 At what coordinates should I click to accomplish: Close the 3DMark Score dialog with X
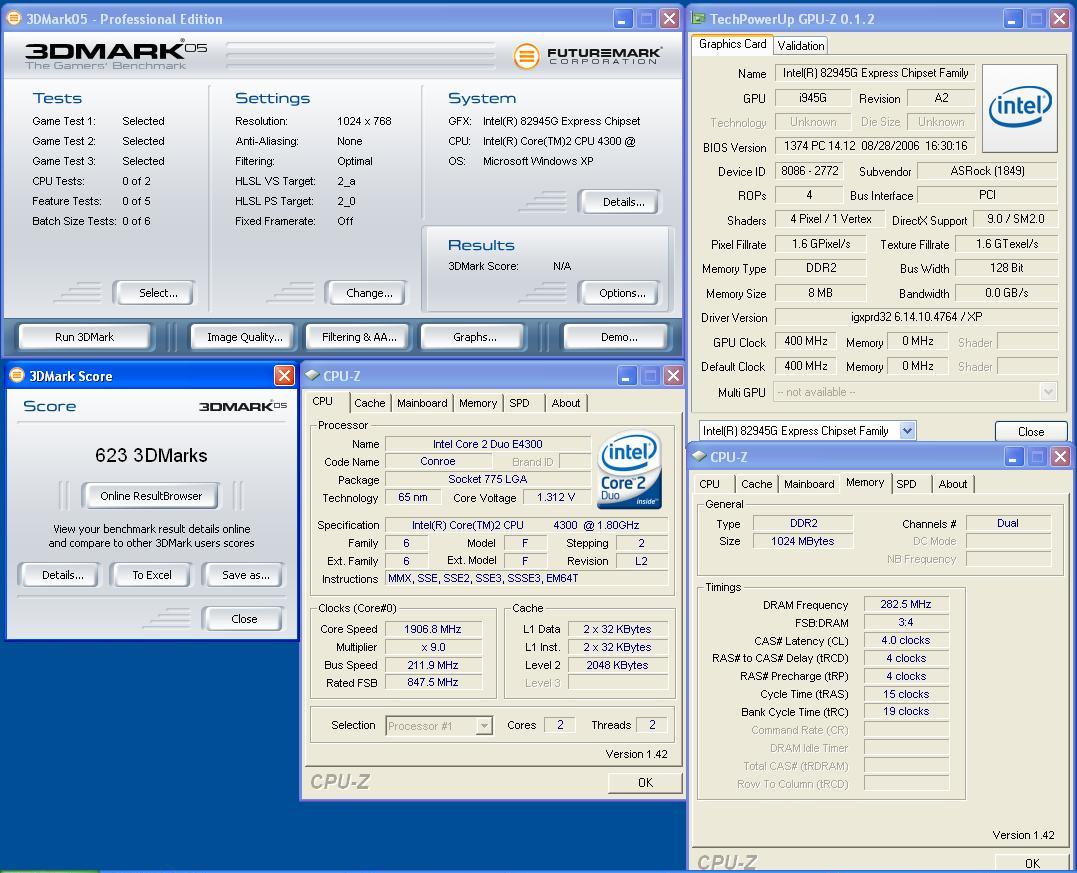click(284, 375)
